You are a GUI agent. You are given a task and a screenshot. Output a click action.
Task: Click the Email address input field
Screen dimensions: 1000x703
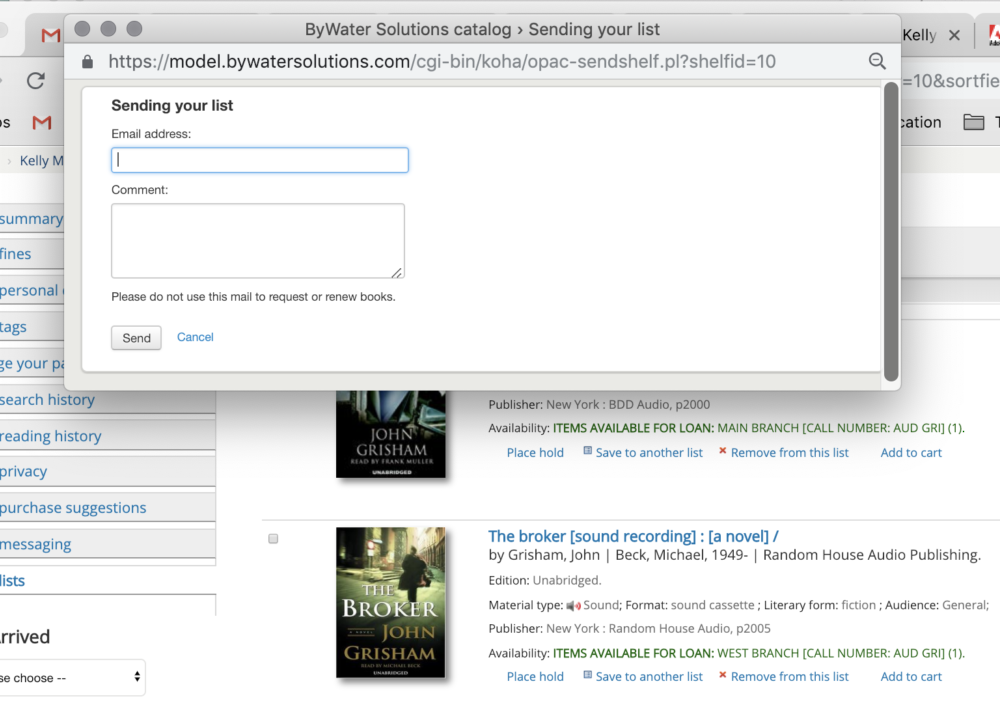click(x=260, y=160)
